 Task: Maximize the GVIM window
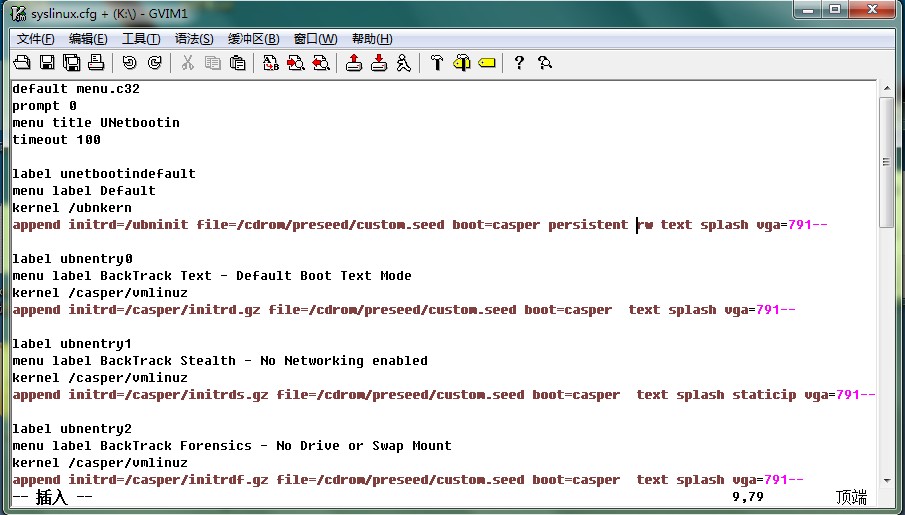(x=835, y=10)
